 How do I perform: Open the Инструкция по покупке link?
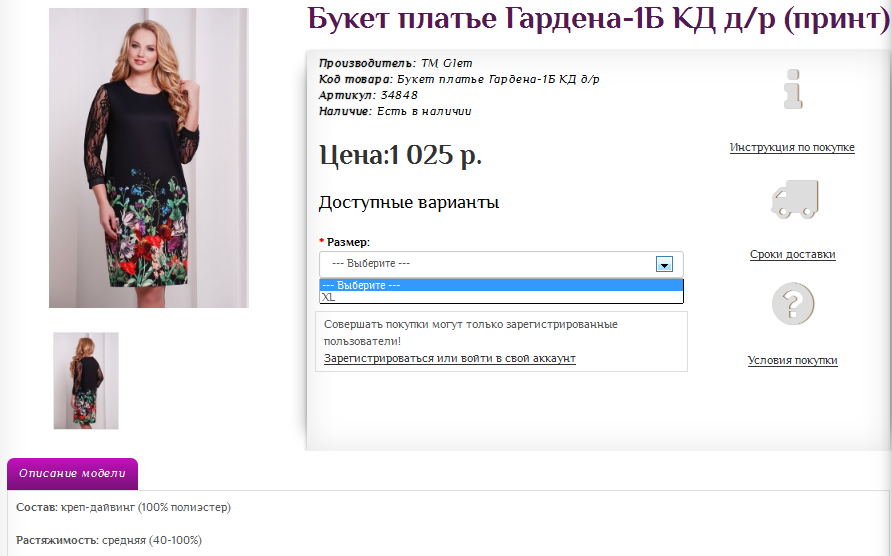tap(792, 147)
